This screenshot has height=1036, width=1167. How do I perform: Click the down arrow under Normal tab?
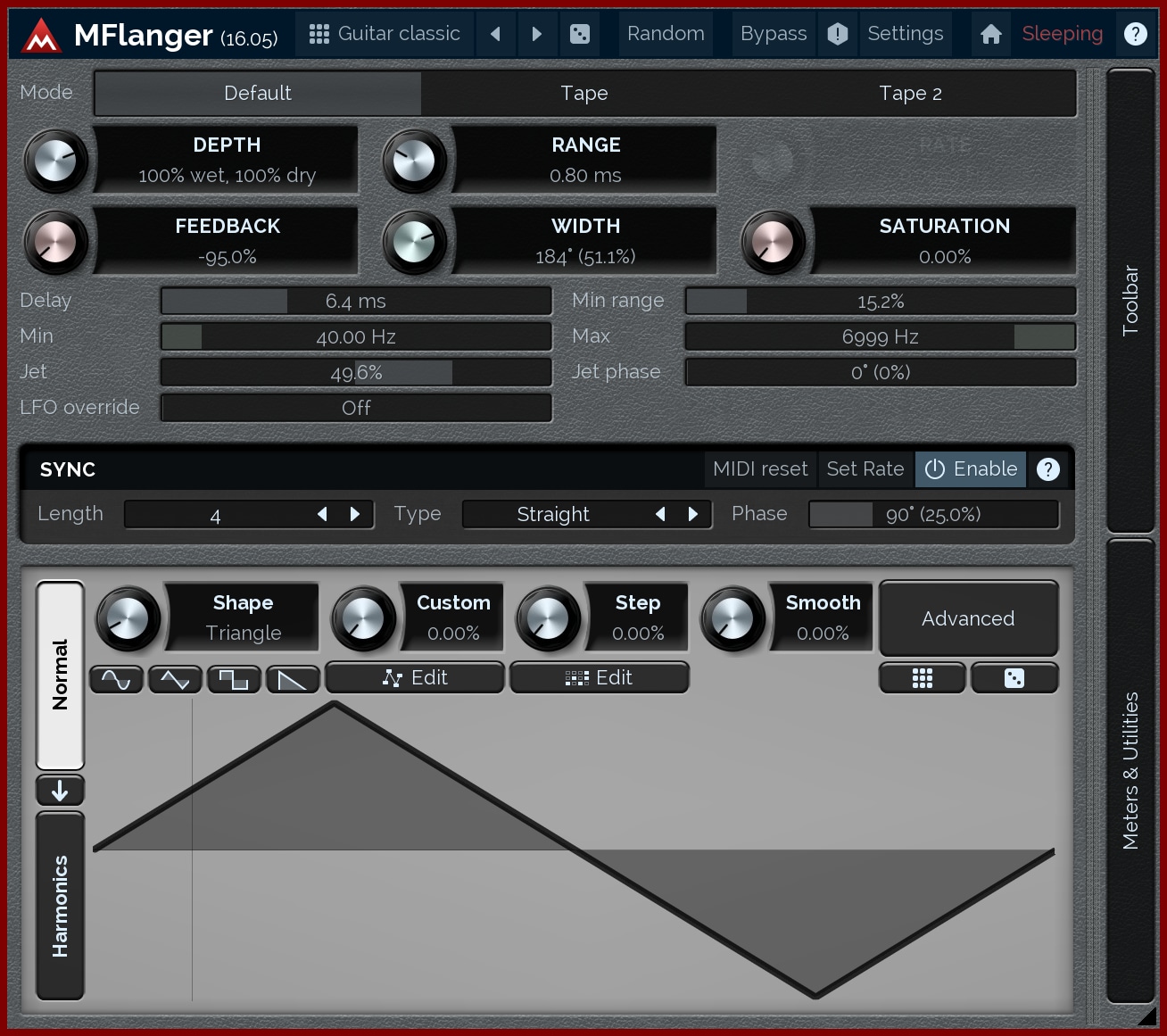[x=60, y=791]
